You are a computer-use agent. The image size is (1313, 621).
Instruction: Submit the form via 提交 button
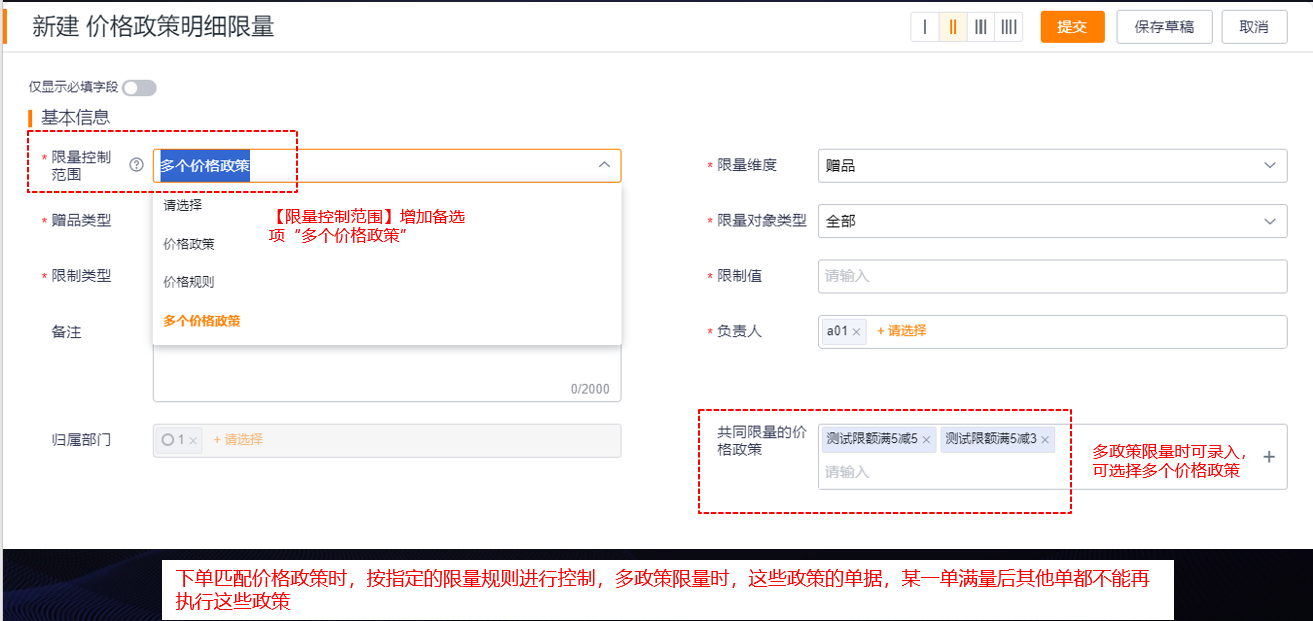point(1072,27)
